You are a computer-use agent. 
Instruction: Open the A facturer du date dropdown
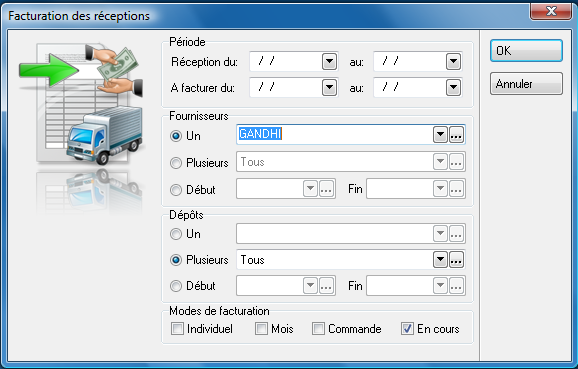pos(329,88)
